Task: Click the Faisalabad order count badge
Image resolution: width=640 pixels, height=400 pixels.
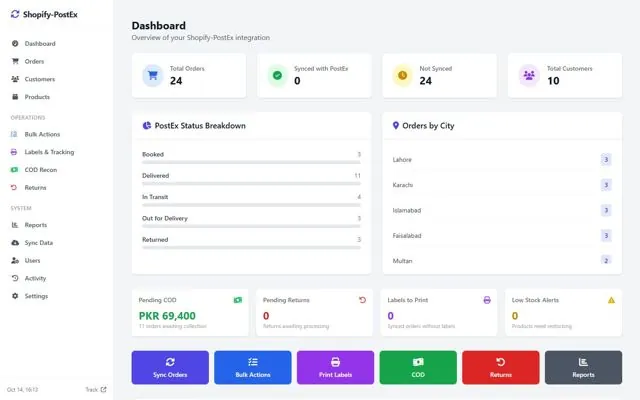Action: (606, 236)
